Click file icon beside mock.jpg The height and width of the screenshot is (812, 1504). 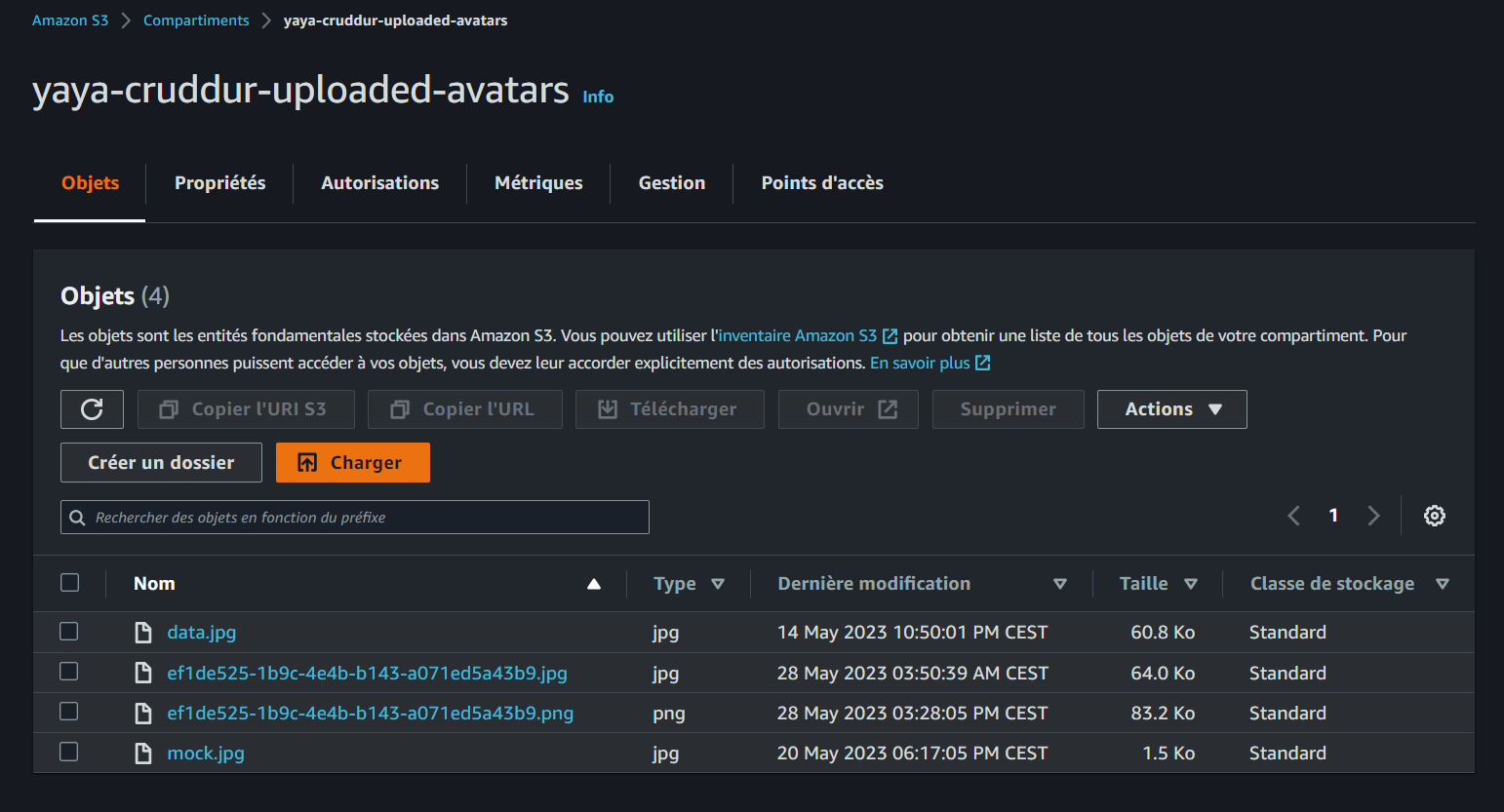[143, 754]
